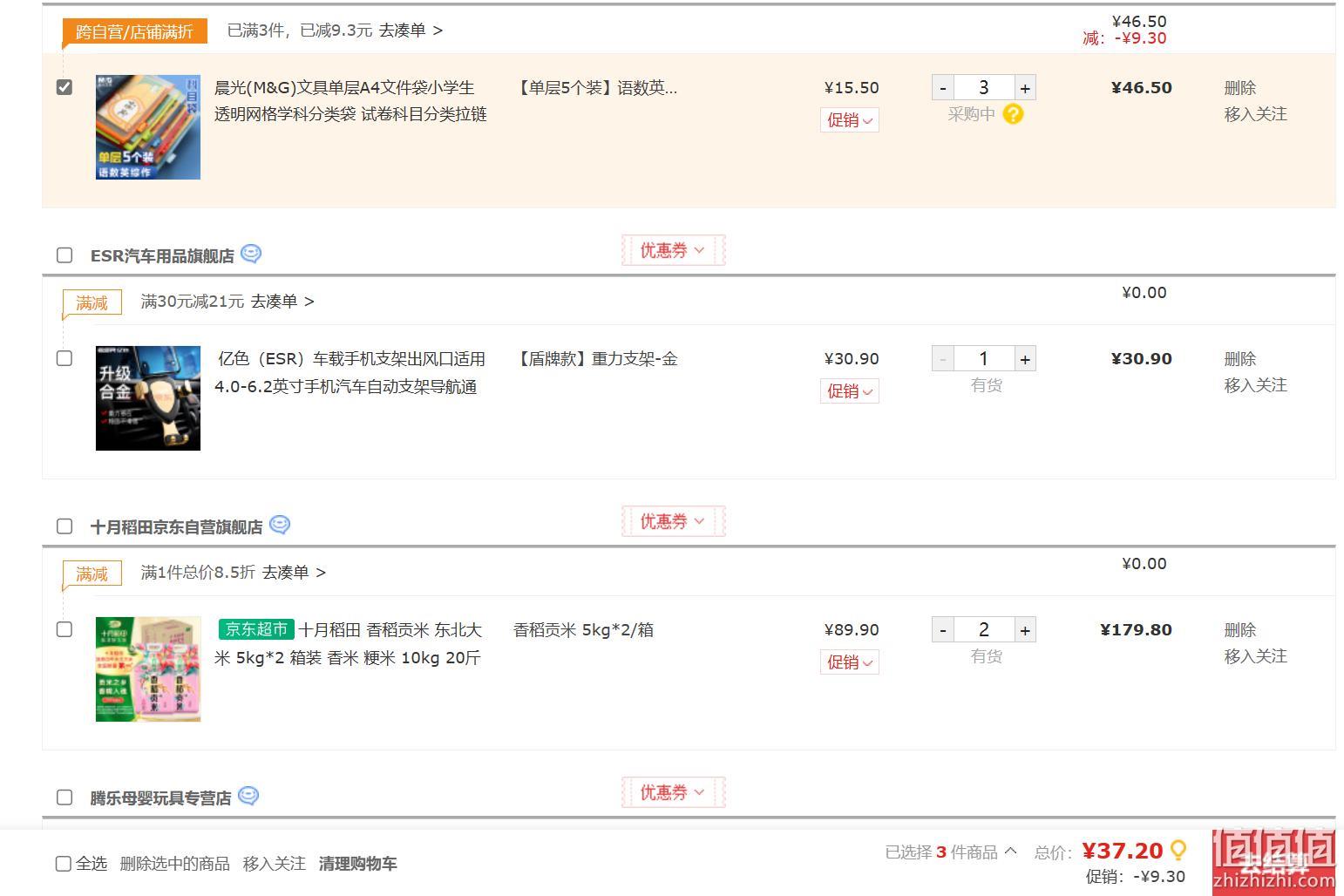
Task: Move 十月稻田 rice to 关注
Action: (x=1255, y=656)
